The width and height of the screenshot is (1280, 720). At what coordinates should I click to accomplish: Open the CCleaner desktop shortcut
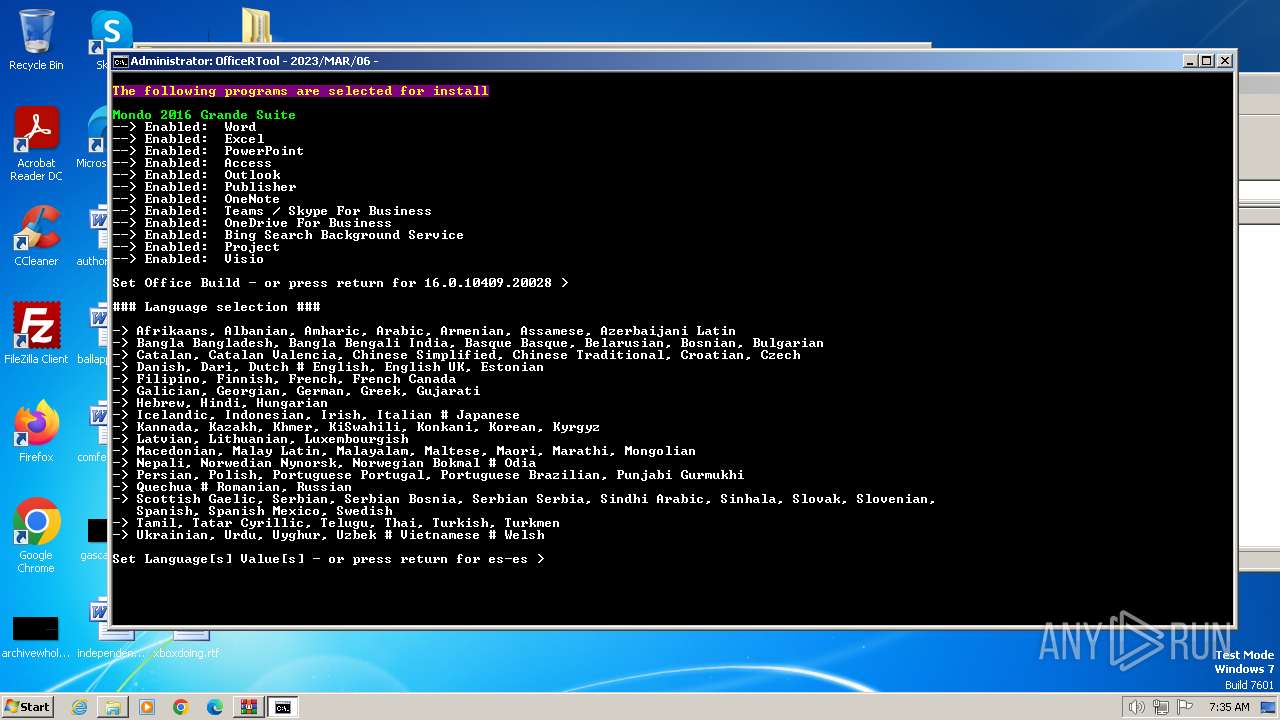tap(36, 236)
